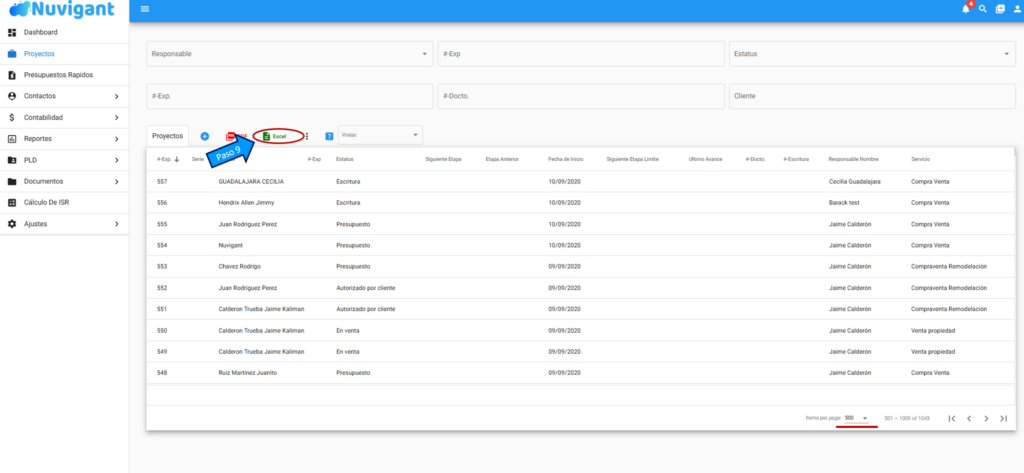Image resolution: width=1024 pixels, height=473 pixels.
Task: Open the Vistas dropdown
Action: tap(380, 135)
